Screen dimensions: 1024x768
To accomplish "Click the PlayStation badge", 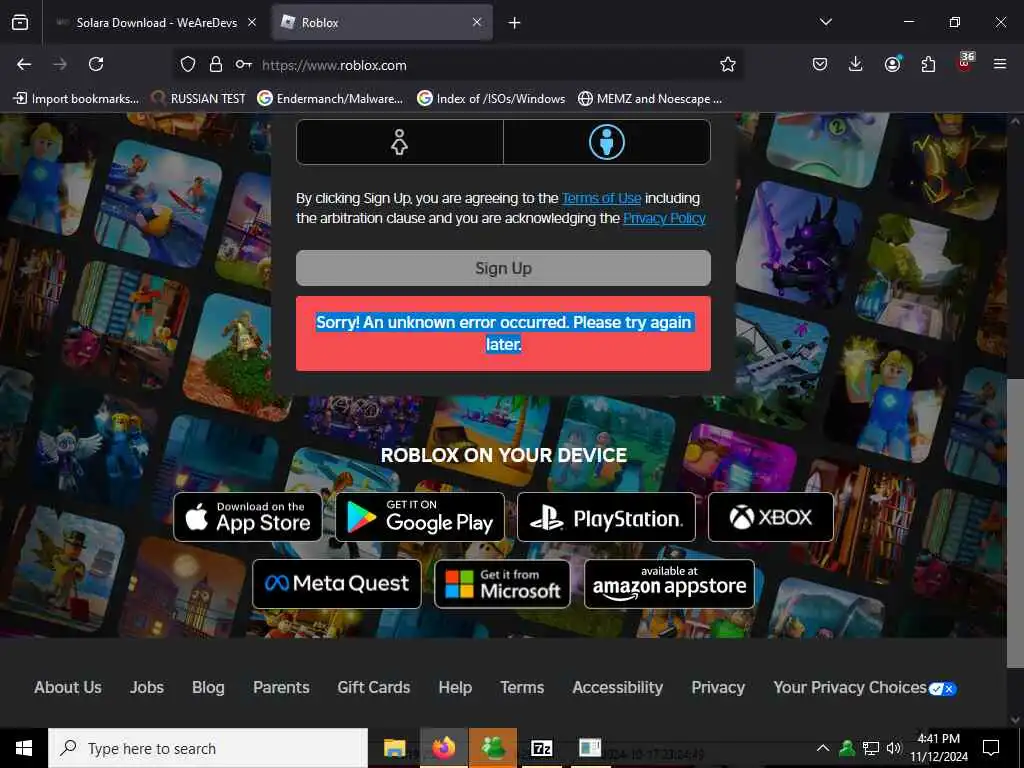I will (606, 517).
